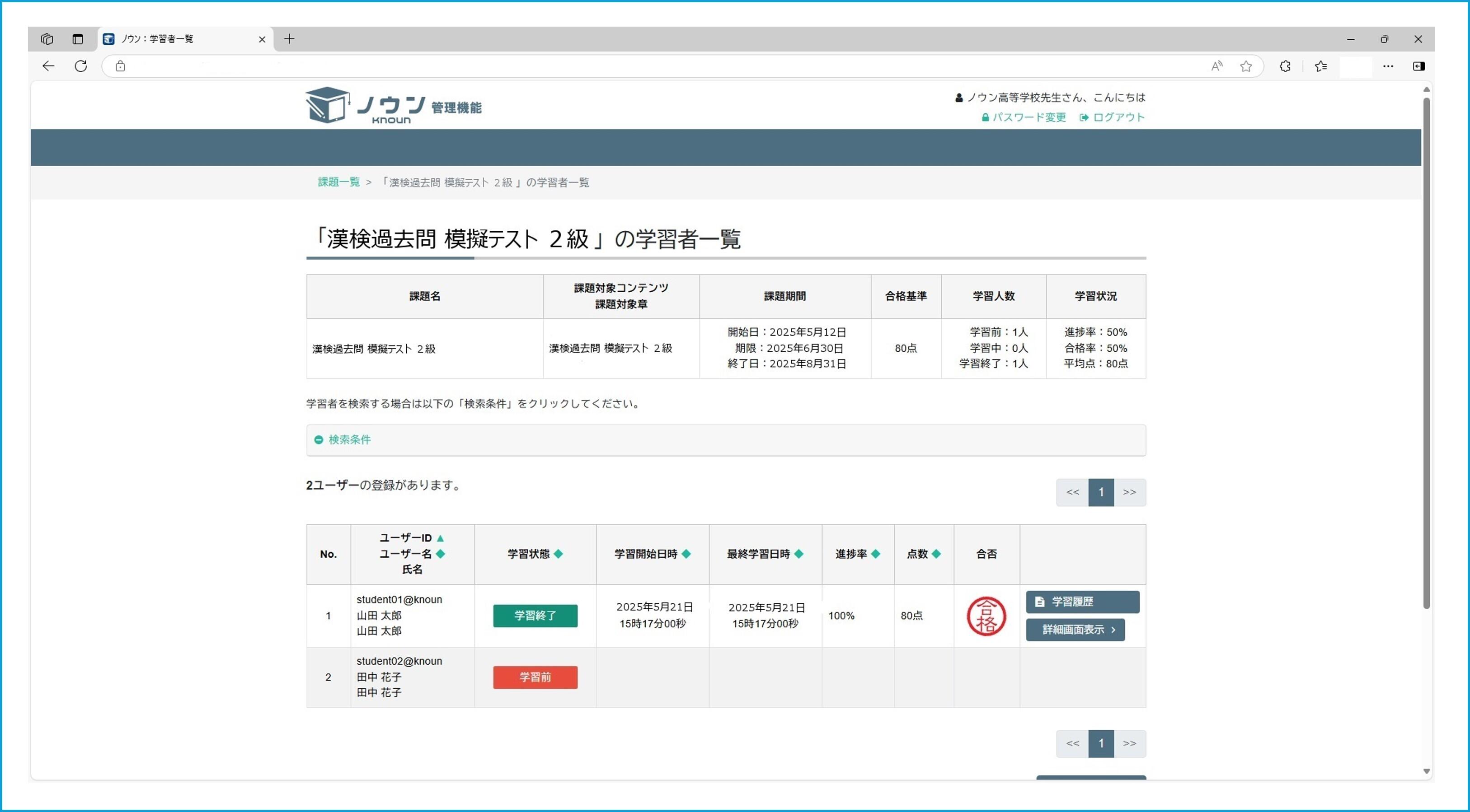Viewport: 1470px width, 812px height.
Task: Follow the 課題一覧 breadcrumb link
Action: click(339, 182)
